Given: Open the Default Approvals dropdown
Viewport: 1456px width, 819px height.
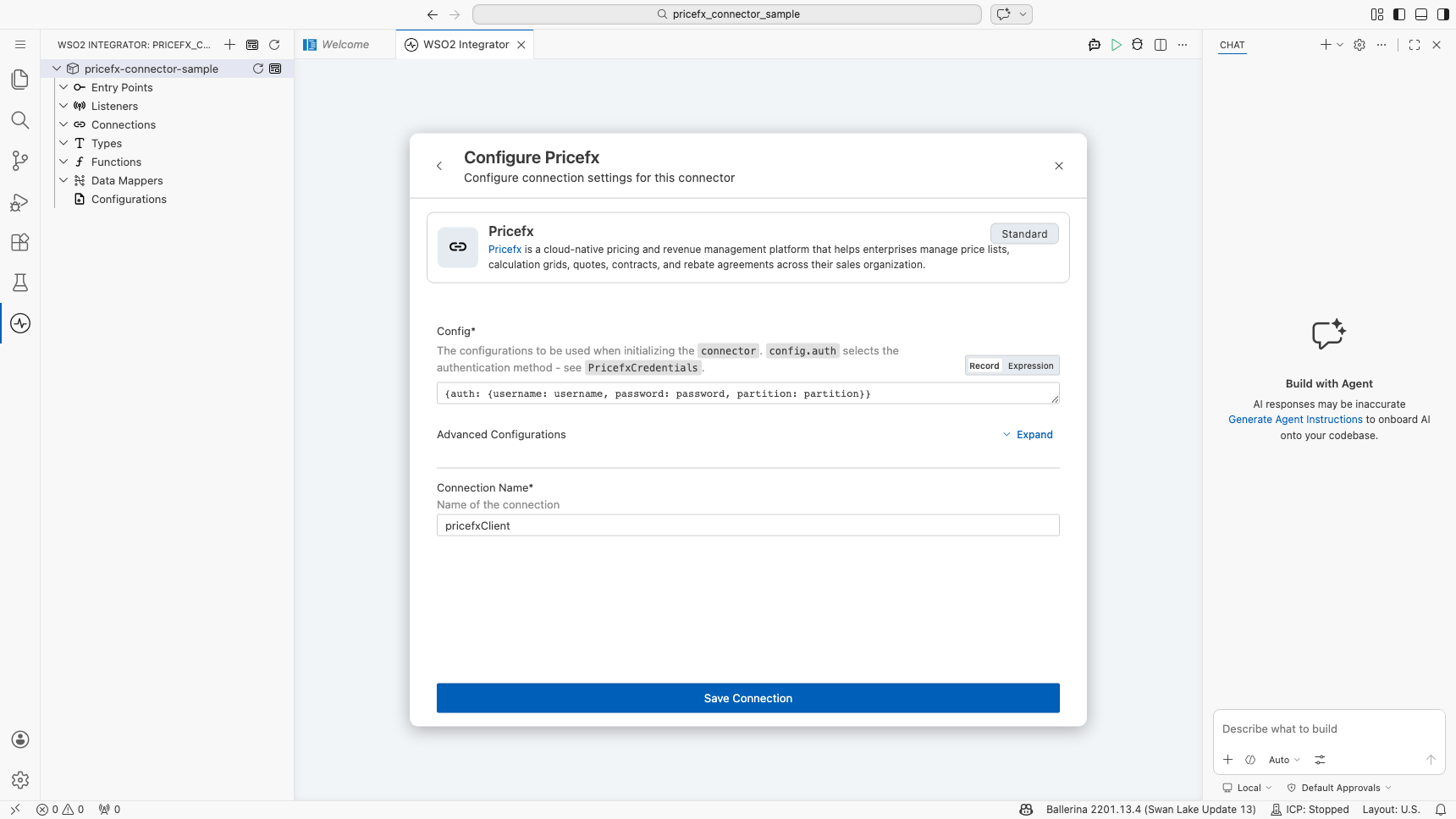Looking at the screenshot, I should pos(1339,788).
